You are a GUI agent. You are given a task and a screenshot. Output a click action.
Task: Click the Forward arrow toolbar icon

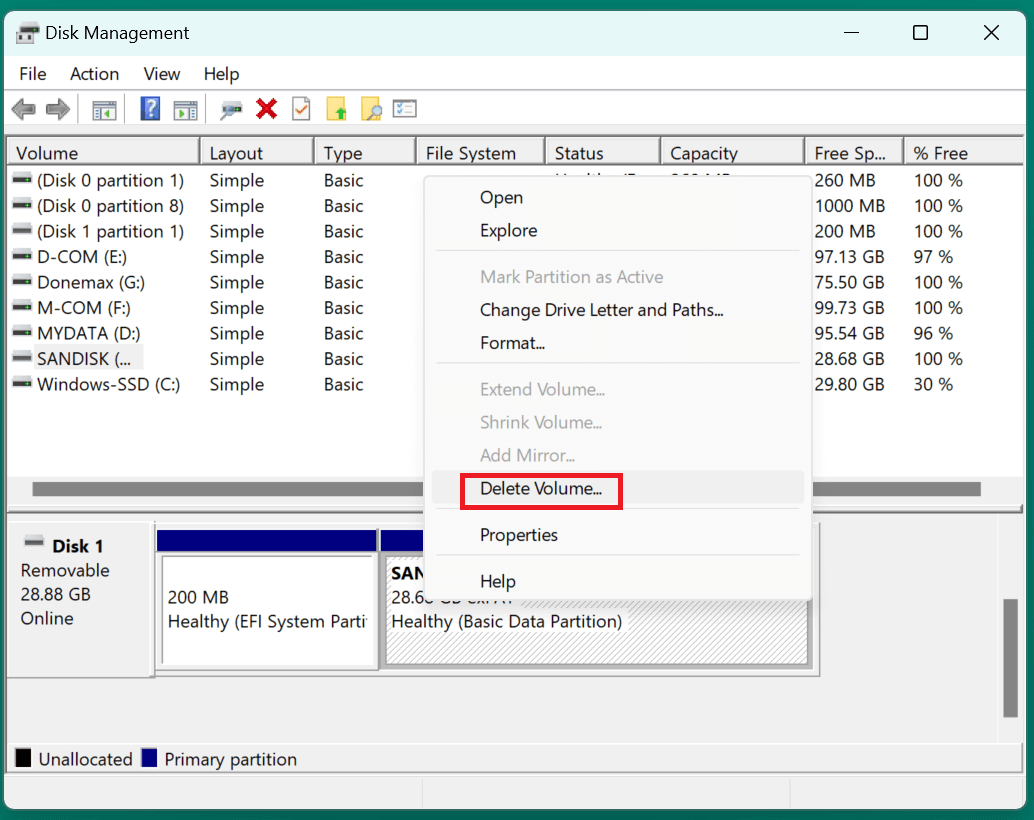click(x=58, y=109)
